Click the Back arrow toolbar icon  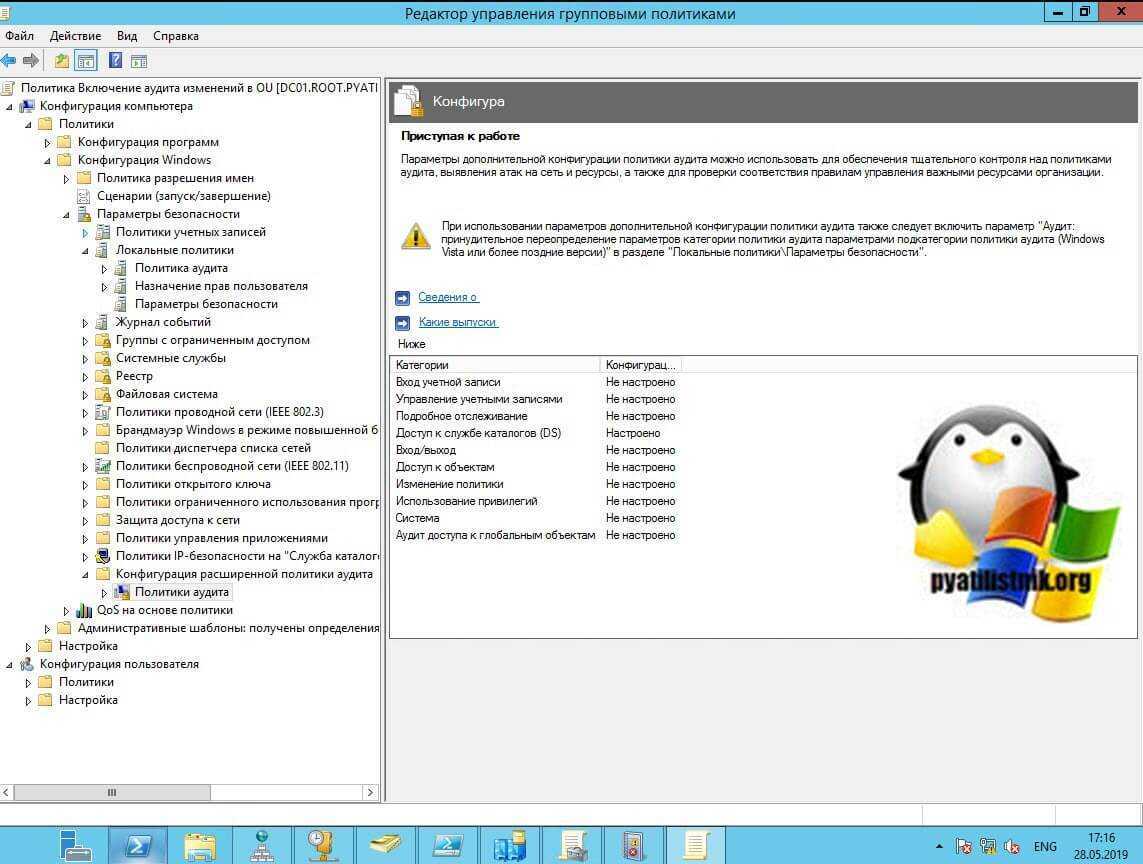click(9, 61)
